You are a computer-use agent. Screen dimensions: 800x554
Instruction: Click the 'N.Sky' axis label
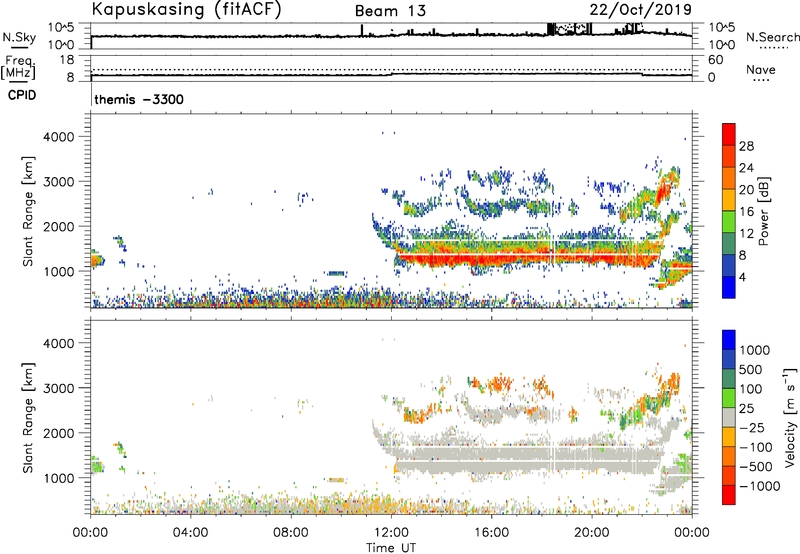click(x=19, y=37)
